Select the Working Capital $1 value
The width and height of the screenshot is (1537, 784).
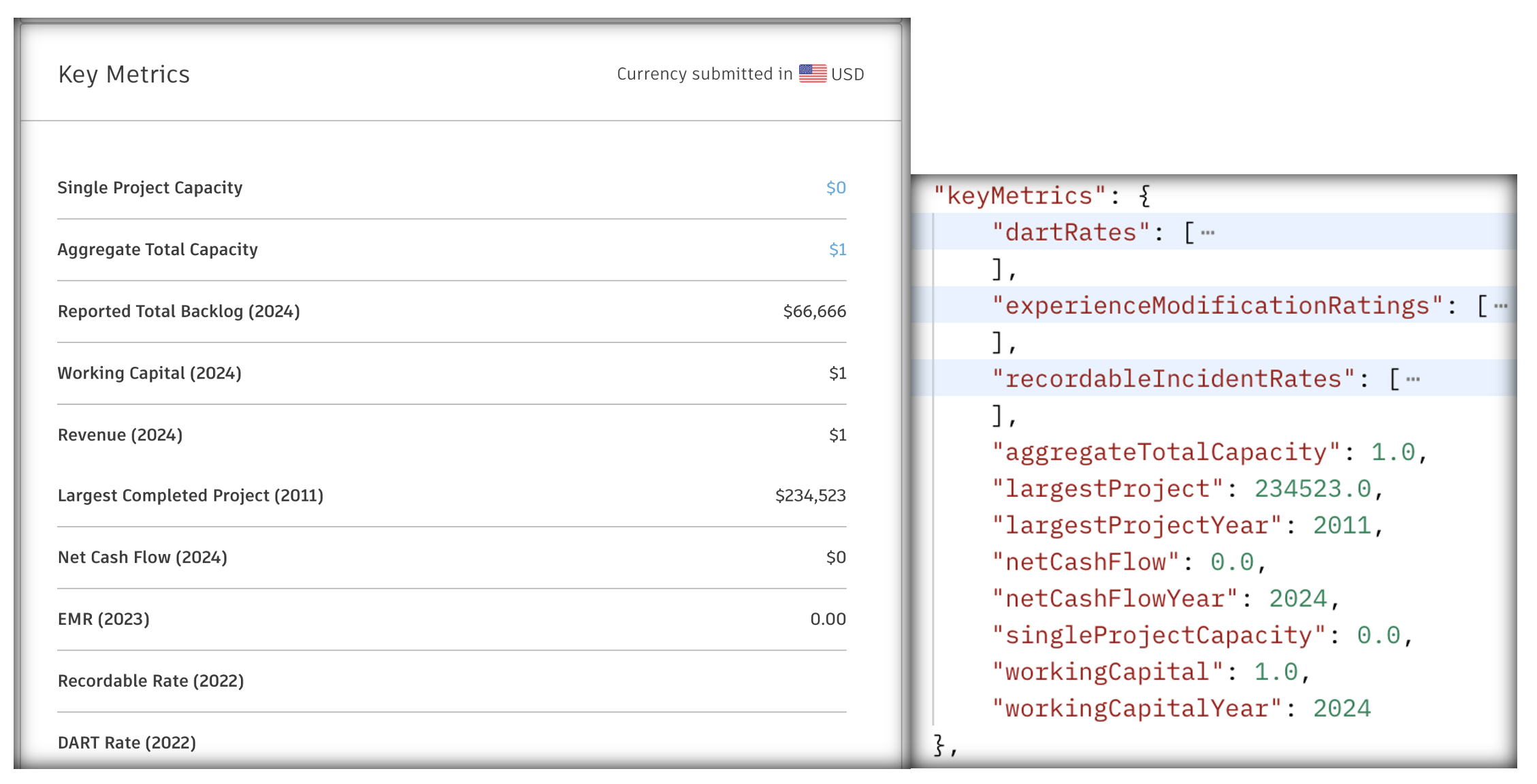tap(837, 374)
